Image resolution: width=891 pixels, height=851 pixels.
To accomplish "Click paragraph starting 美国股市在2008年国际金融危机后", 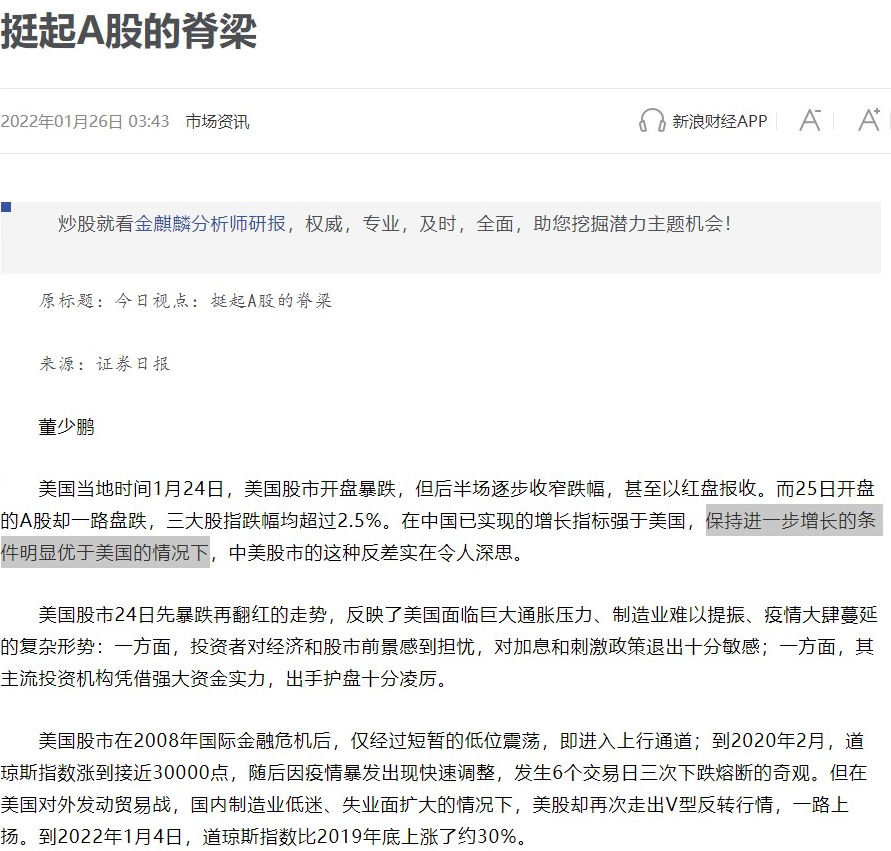I will 433,789.
